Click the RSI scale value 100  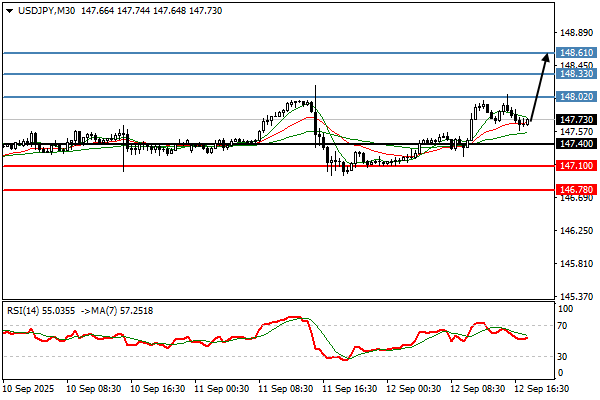point(565,309)
